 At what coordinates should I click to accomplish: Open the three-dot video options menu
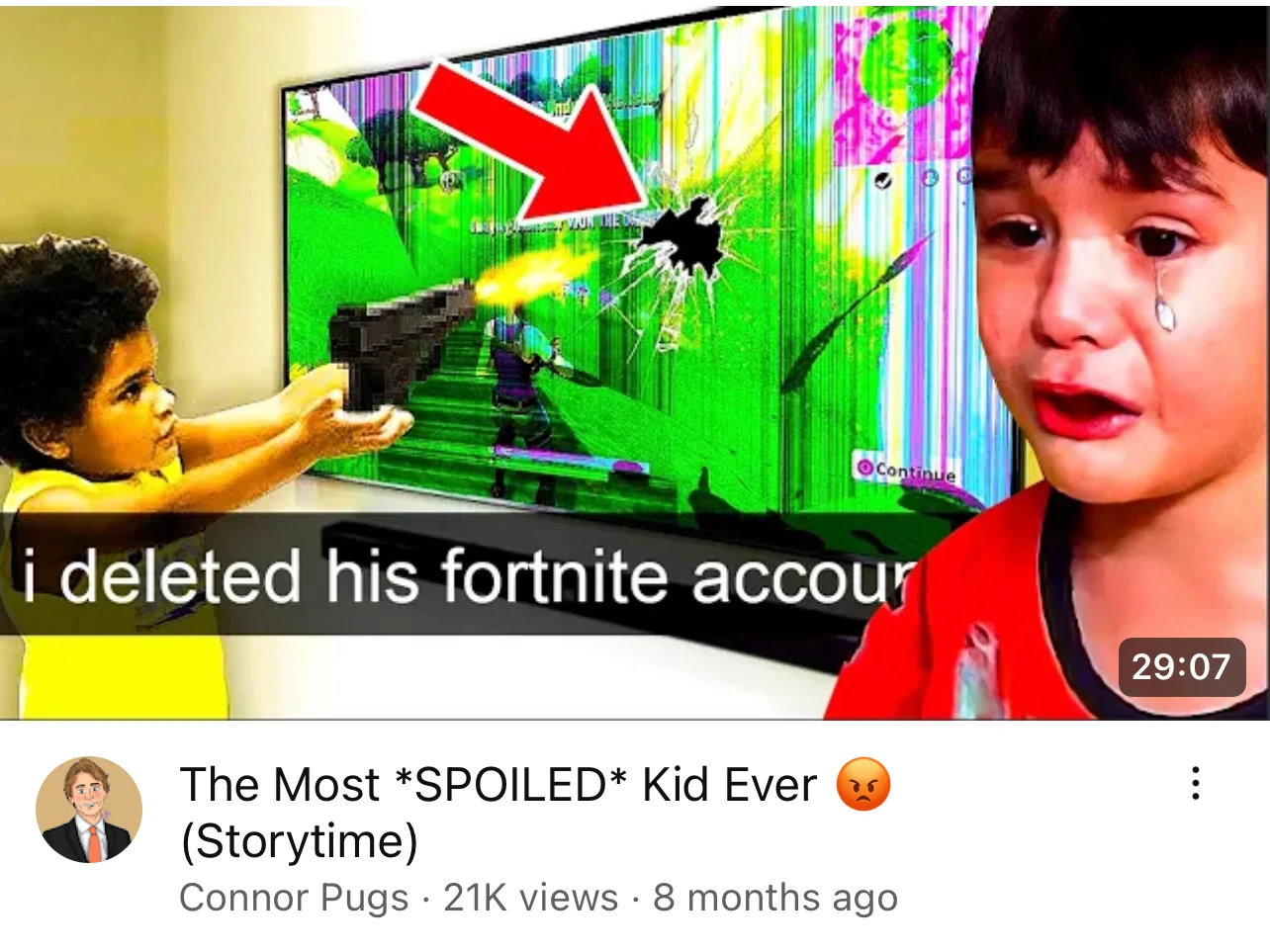1195,783
